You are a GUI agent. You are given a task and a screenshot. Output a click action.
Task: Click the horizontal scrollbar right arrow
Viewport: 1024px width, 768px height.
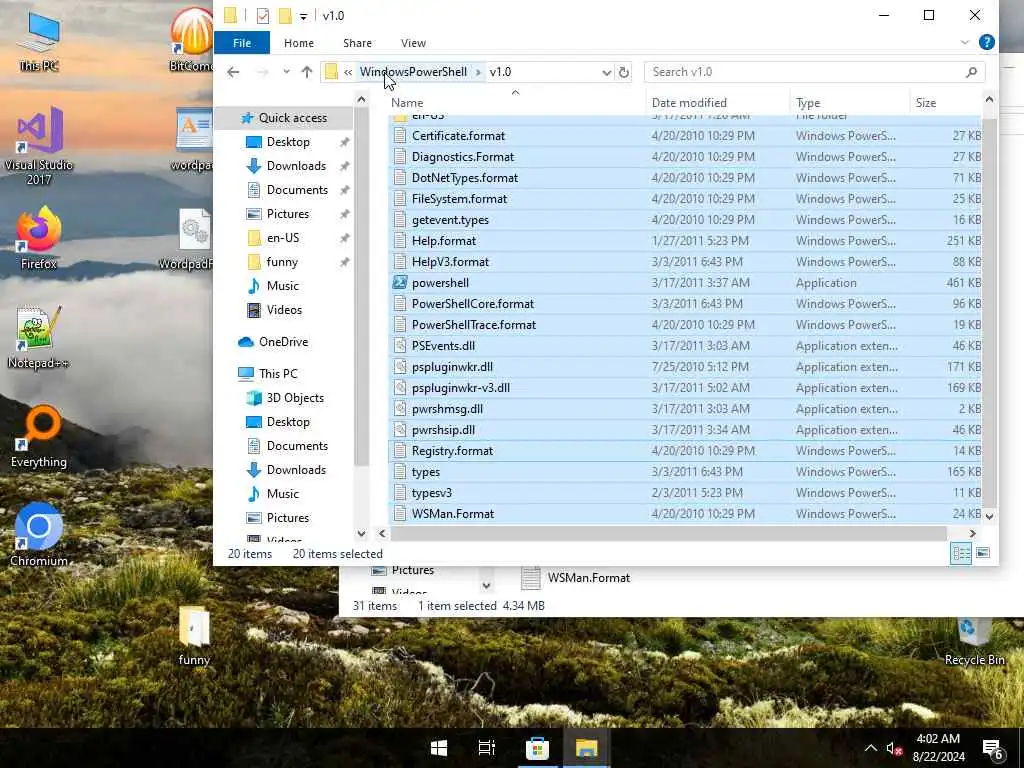(972, 534)
